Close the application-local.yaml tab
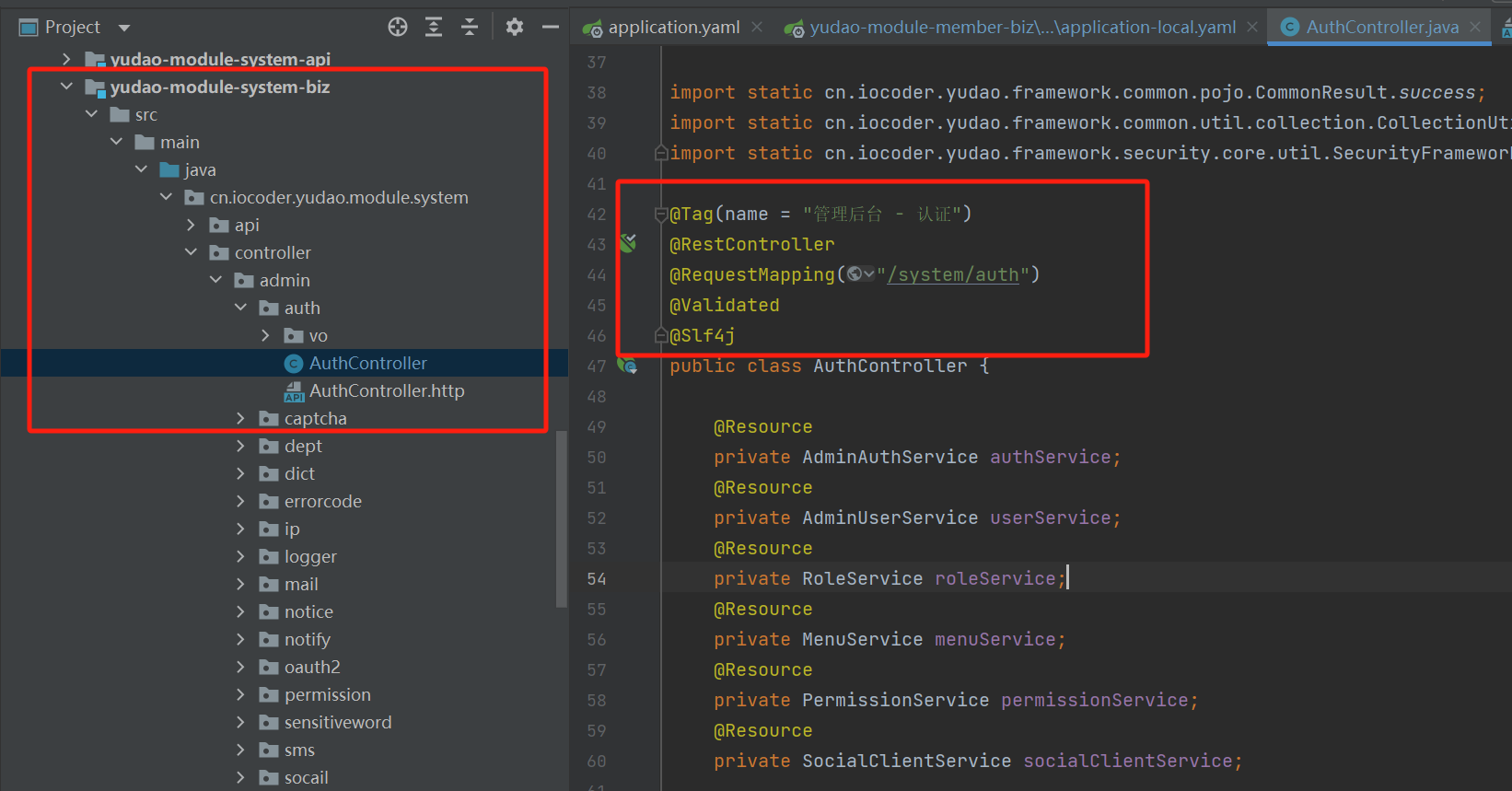1512x791 pixels. tap(1252, 28)
